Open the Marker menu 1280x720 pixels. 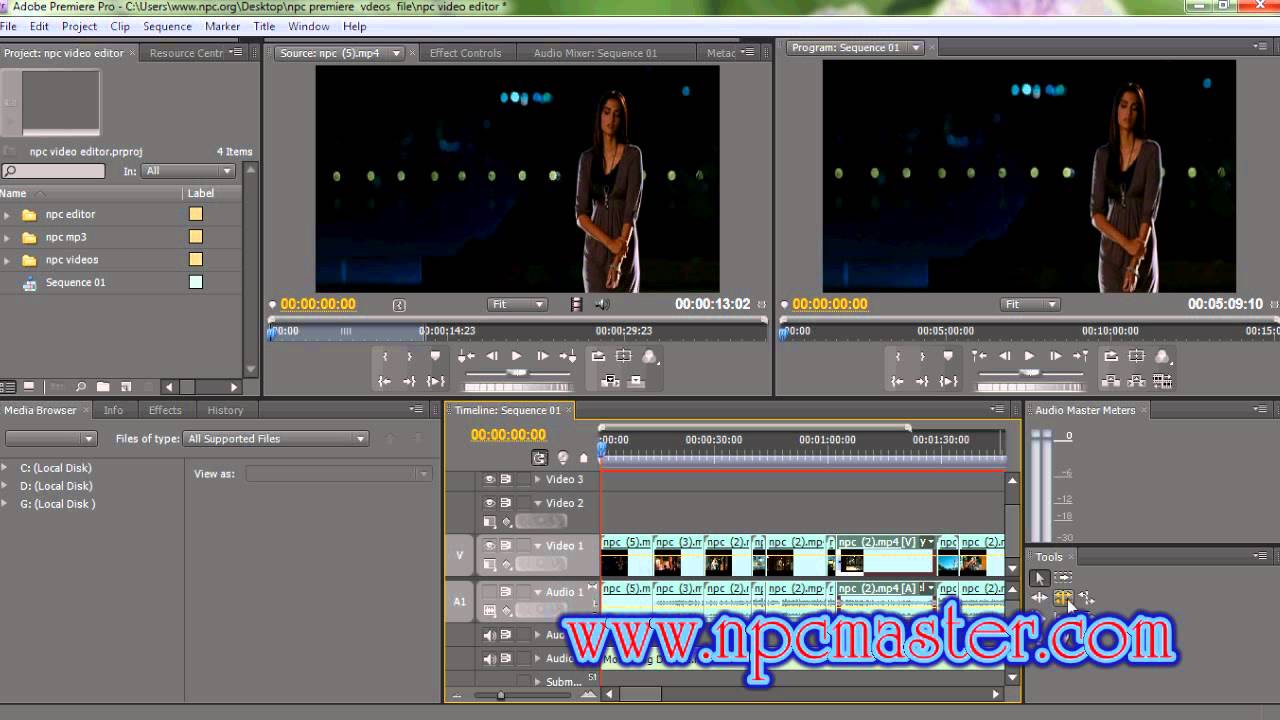pos(222,26)
